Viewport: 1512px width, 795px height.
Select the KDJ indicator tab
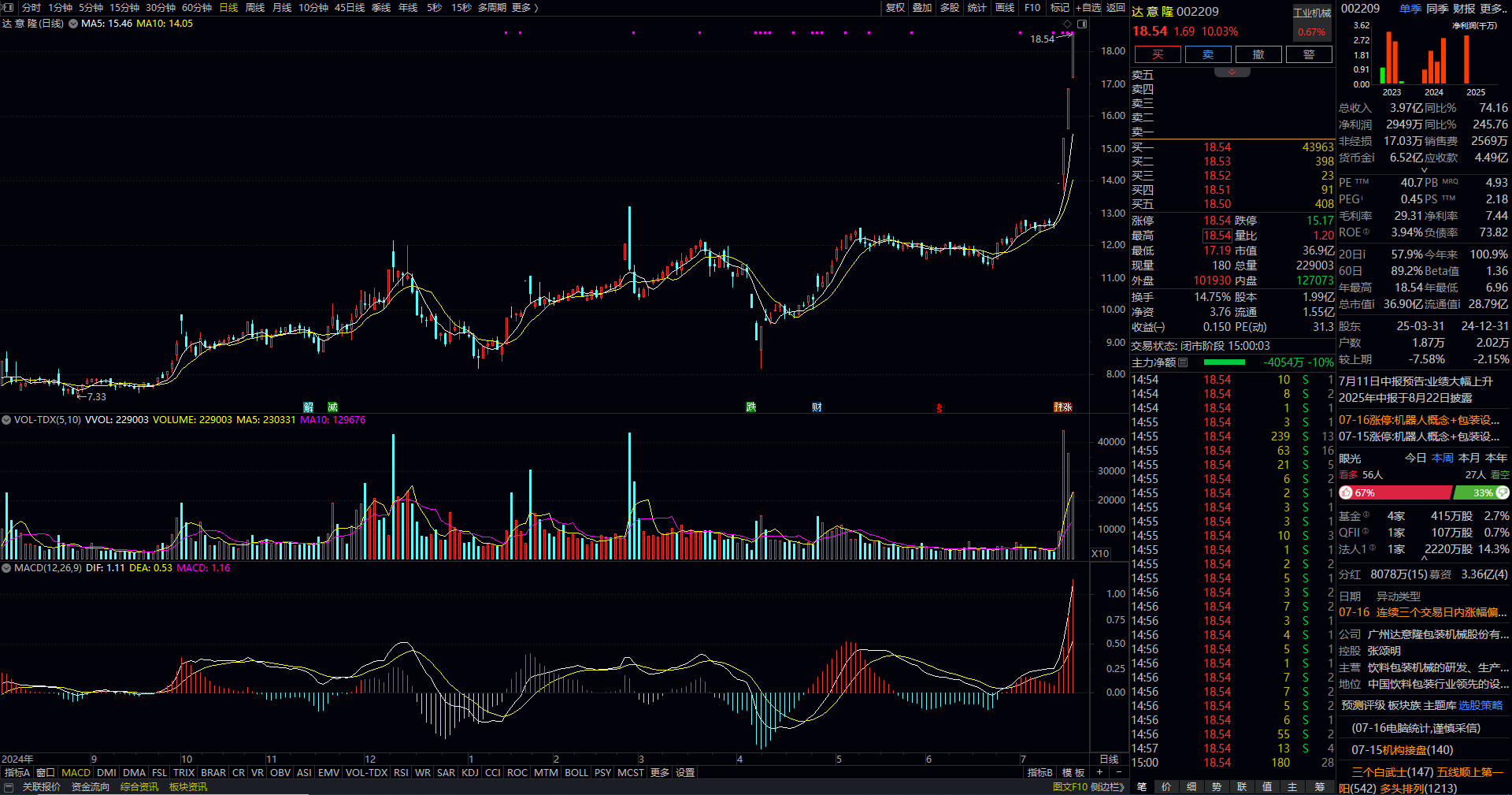[x=469, y=772]
